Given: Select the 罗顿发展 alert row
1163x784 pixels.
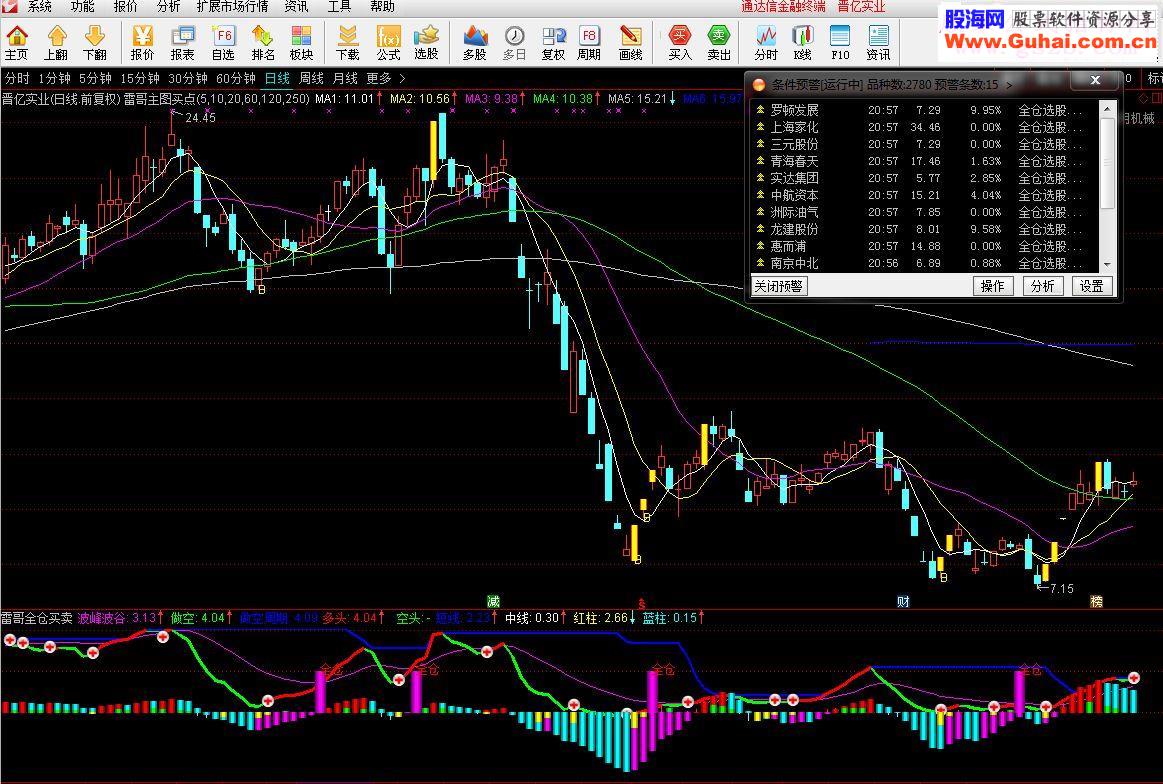Looking at the screenshot, I should coord(926,111).
